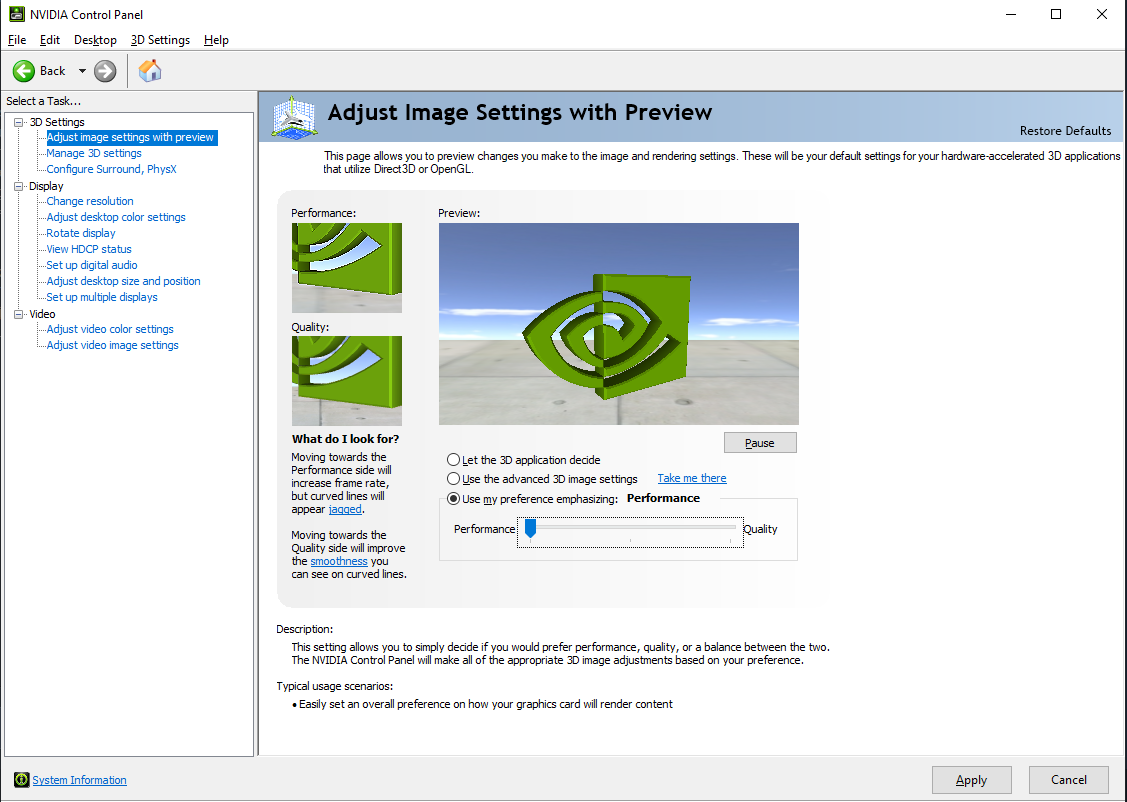Screen dimensions: 1127x802
Task: Click Restore Defaults
Action: (1065, 131)
